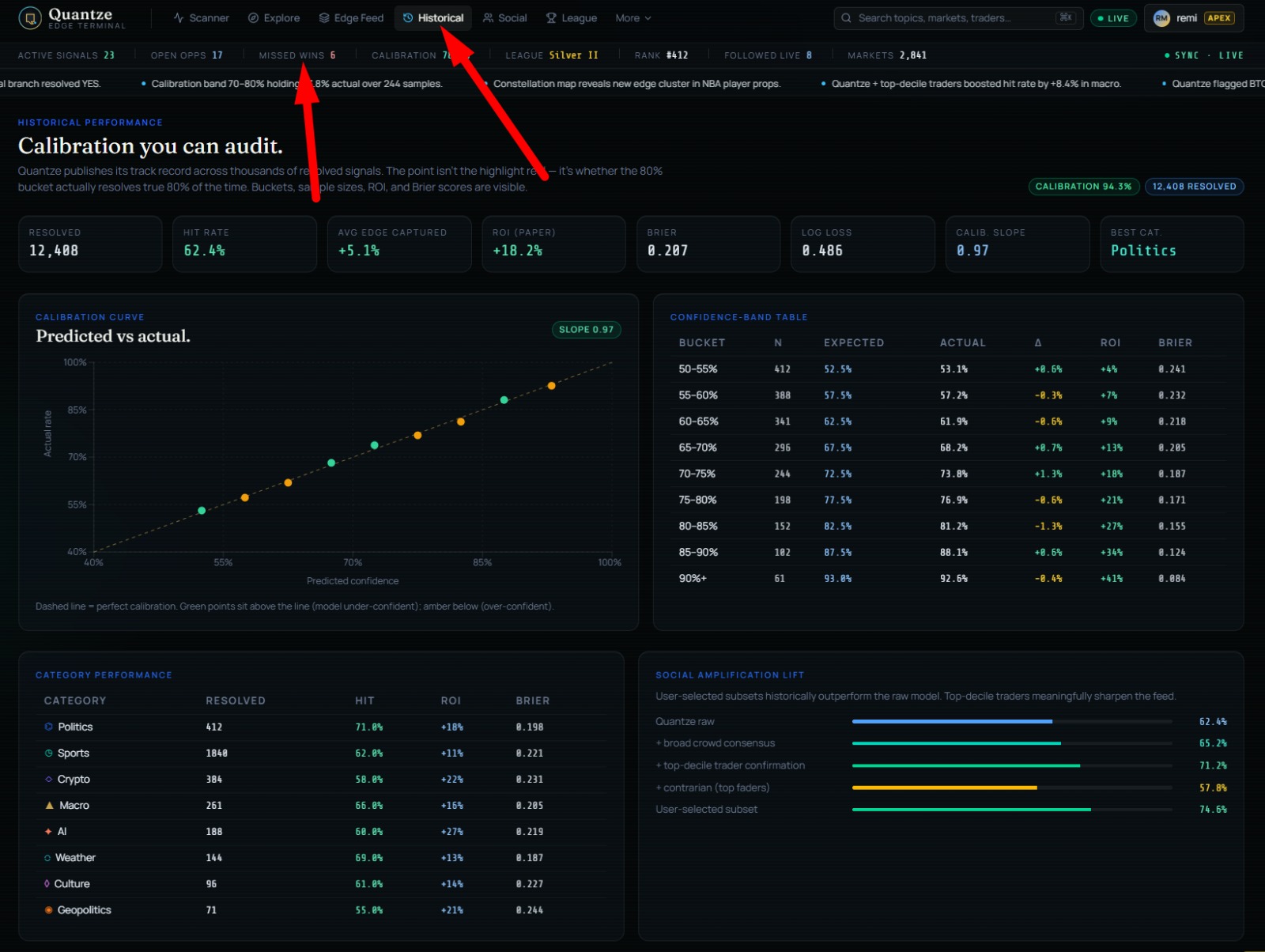Click the Sports category icon
Viewport: 1265px width, 952px height.
49,754
